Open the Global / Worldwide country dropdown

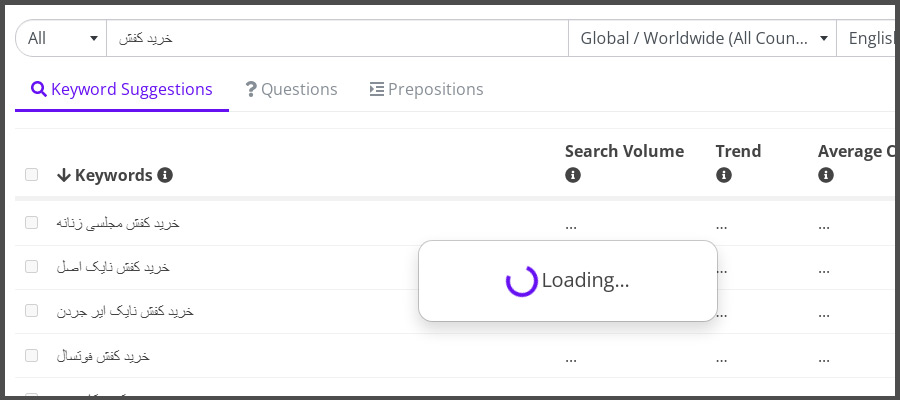tap(703, 38)
